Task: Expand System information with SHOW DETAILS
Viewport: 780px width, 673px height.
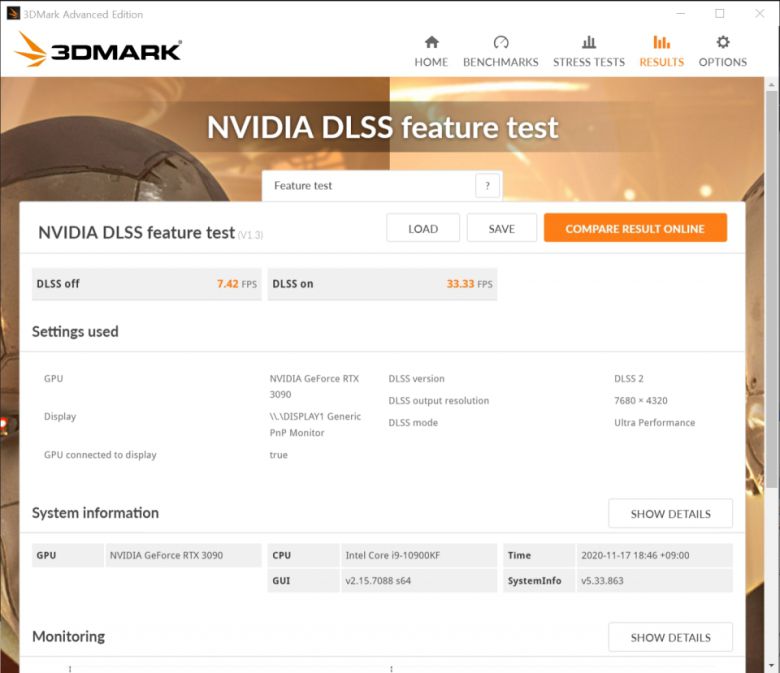Action: [670, 514]
